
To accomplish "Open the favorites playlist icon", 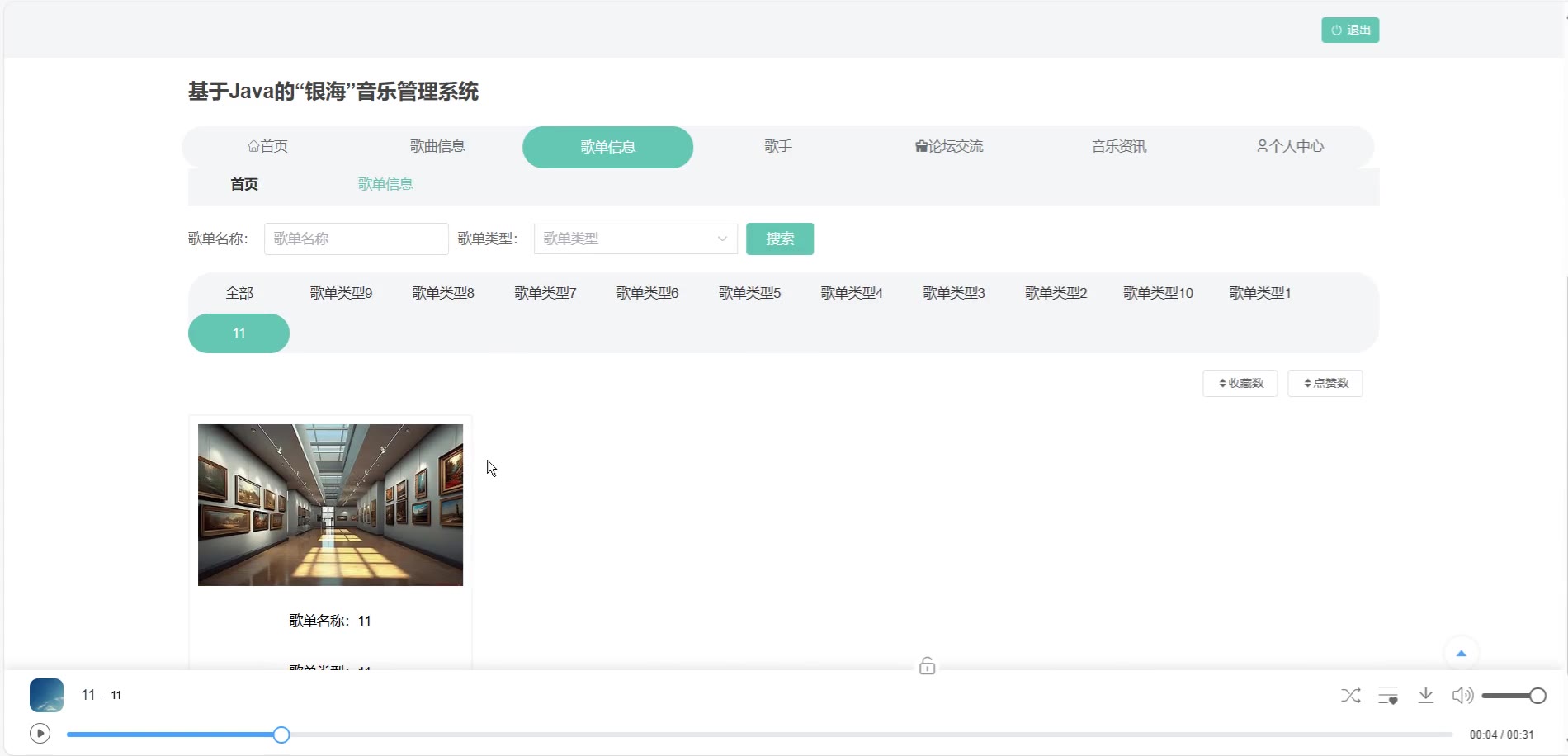I will coord(1388,696).
